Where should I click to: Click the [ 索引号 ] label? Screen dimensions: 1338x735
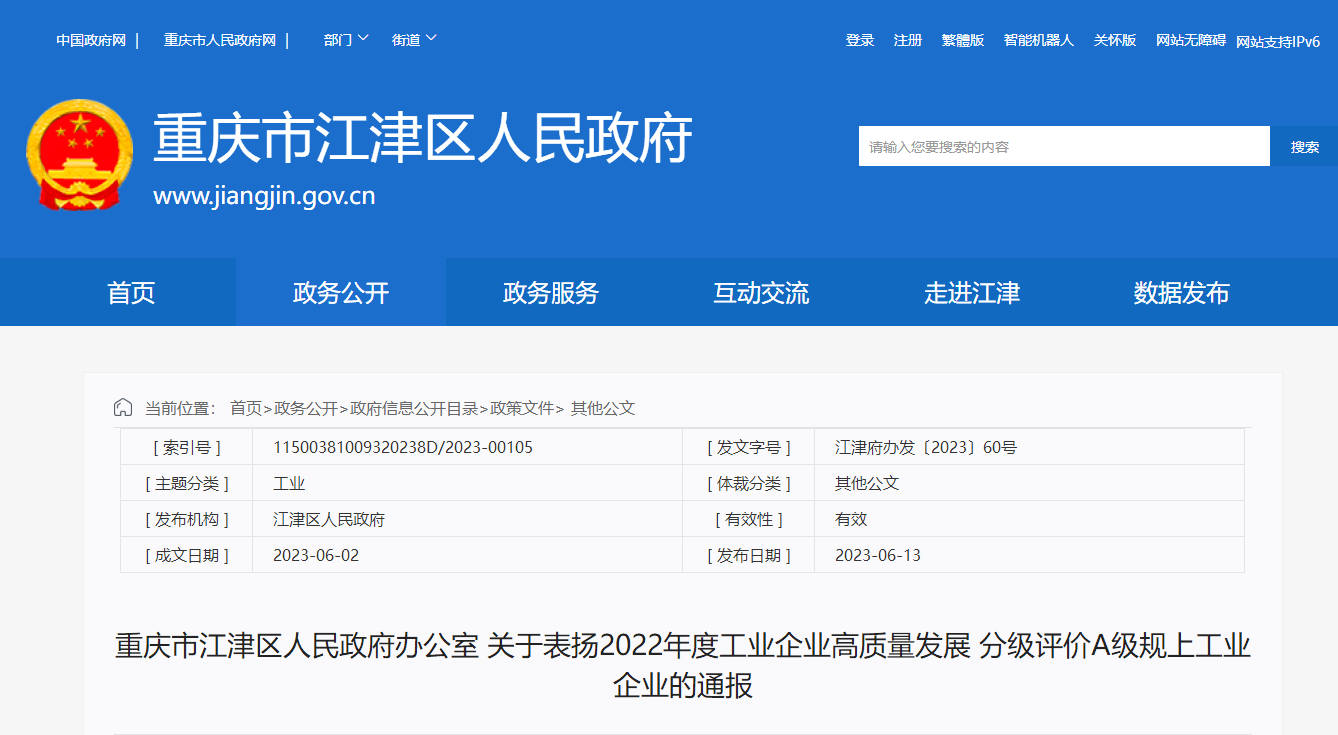[x=186, y=447]
